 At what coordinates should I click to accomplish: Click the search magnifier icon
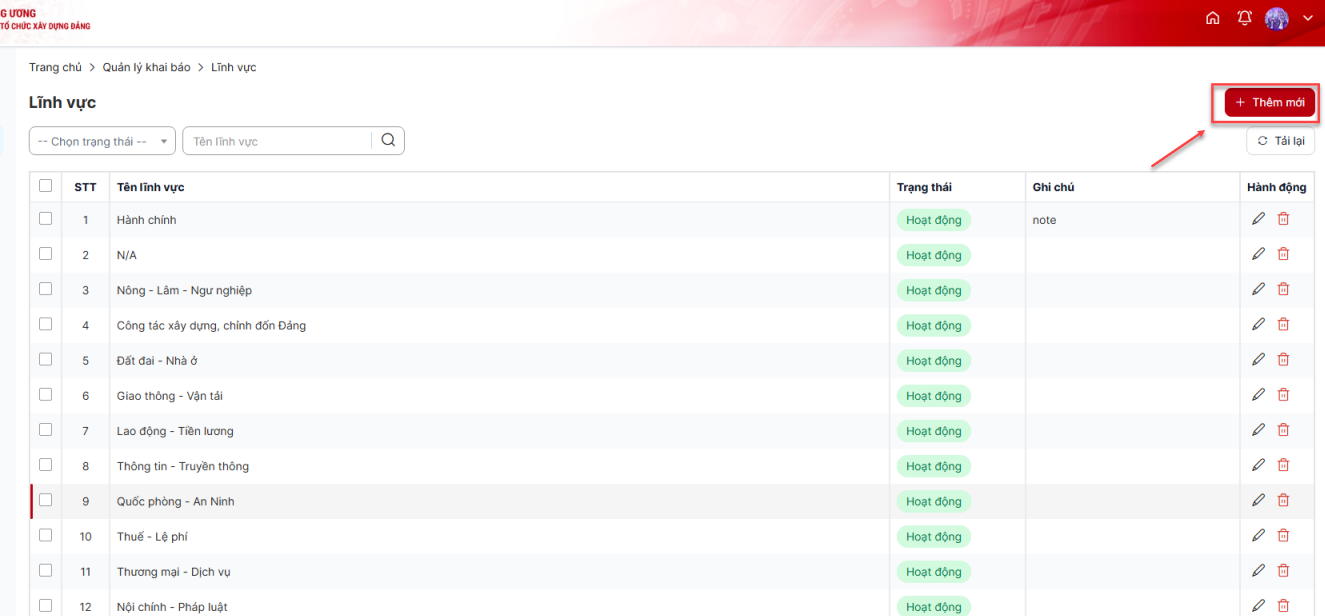(388, 141)
